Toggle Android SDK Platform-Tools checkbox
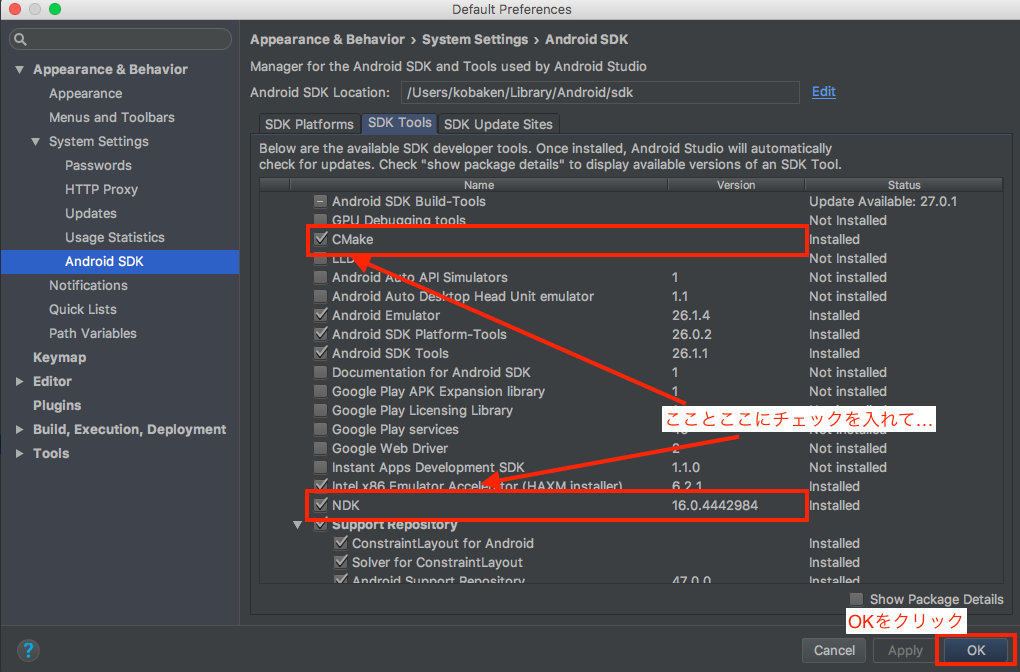 [x=321, y=334]
